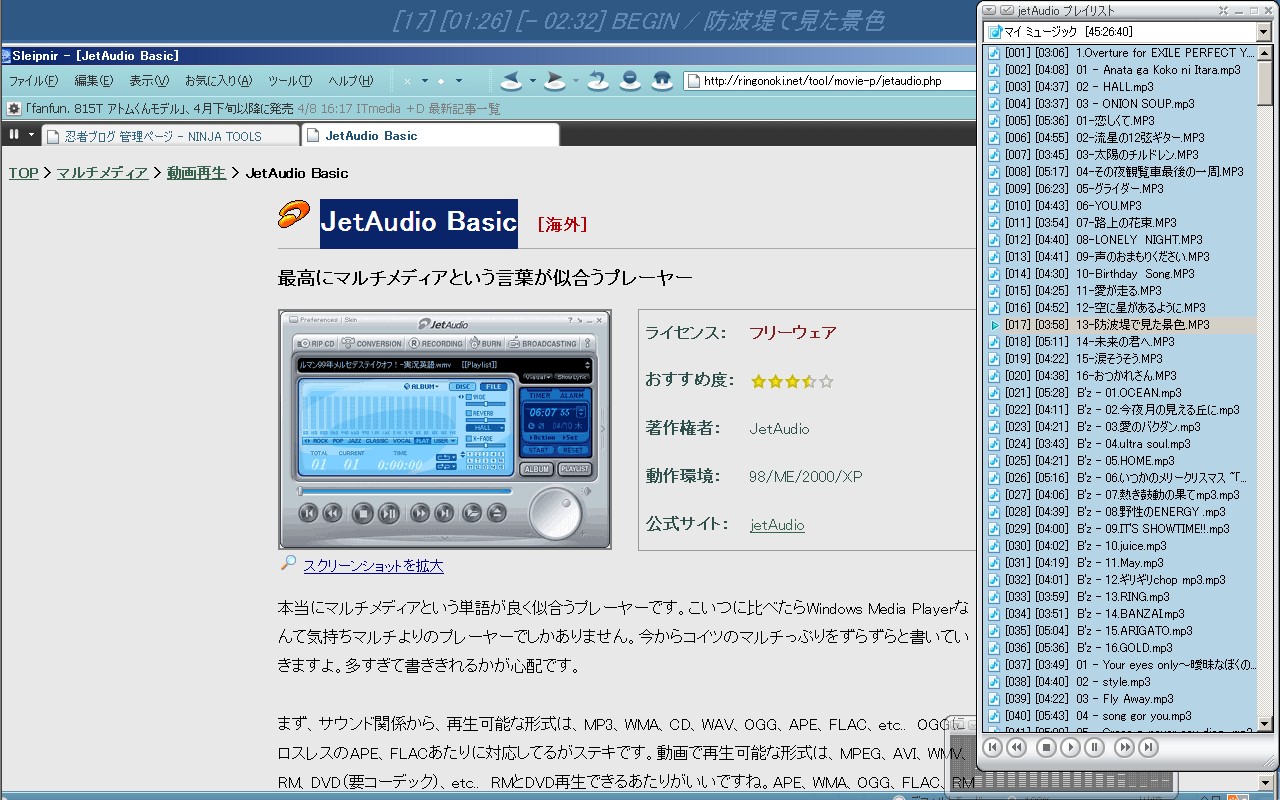1280x800 pixels.
Task: Reload the page in Sleipnir
Action: (x=598, y=80)
